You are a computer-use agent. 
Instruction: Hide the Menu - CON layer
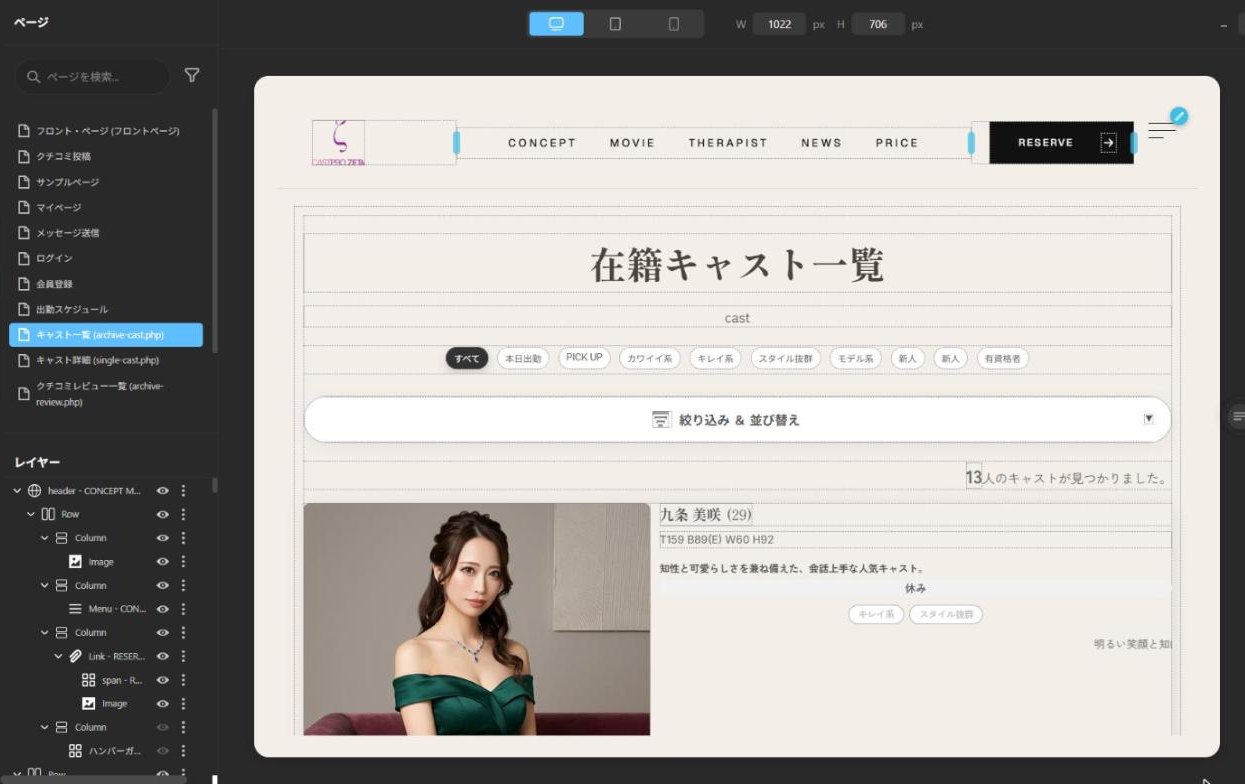pyautogui.click(x=162, y=609)
